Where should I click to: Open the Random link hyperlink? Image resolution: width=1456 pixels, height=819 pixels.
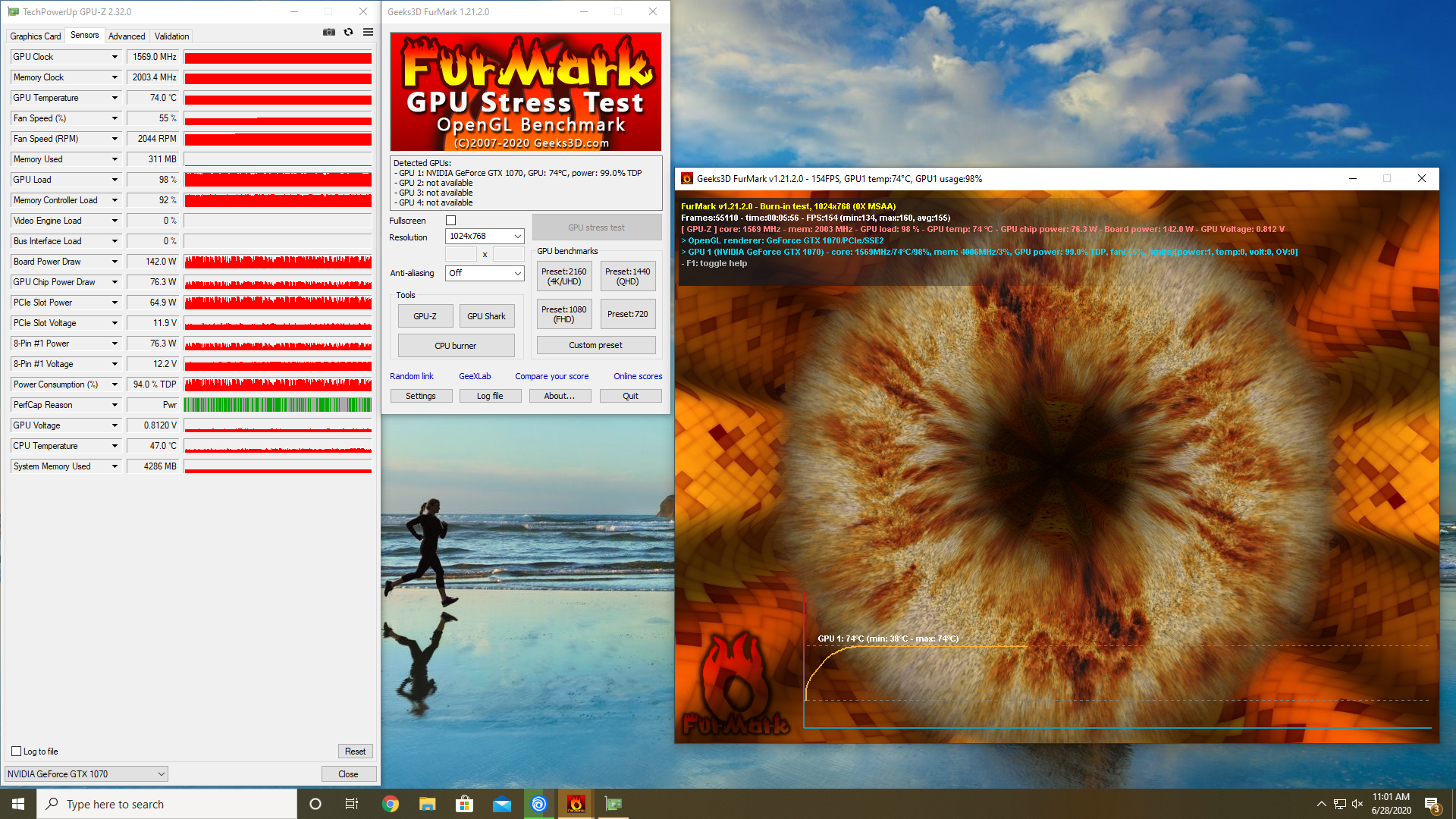[412, 376]
